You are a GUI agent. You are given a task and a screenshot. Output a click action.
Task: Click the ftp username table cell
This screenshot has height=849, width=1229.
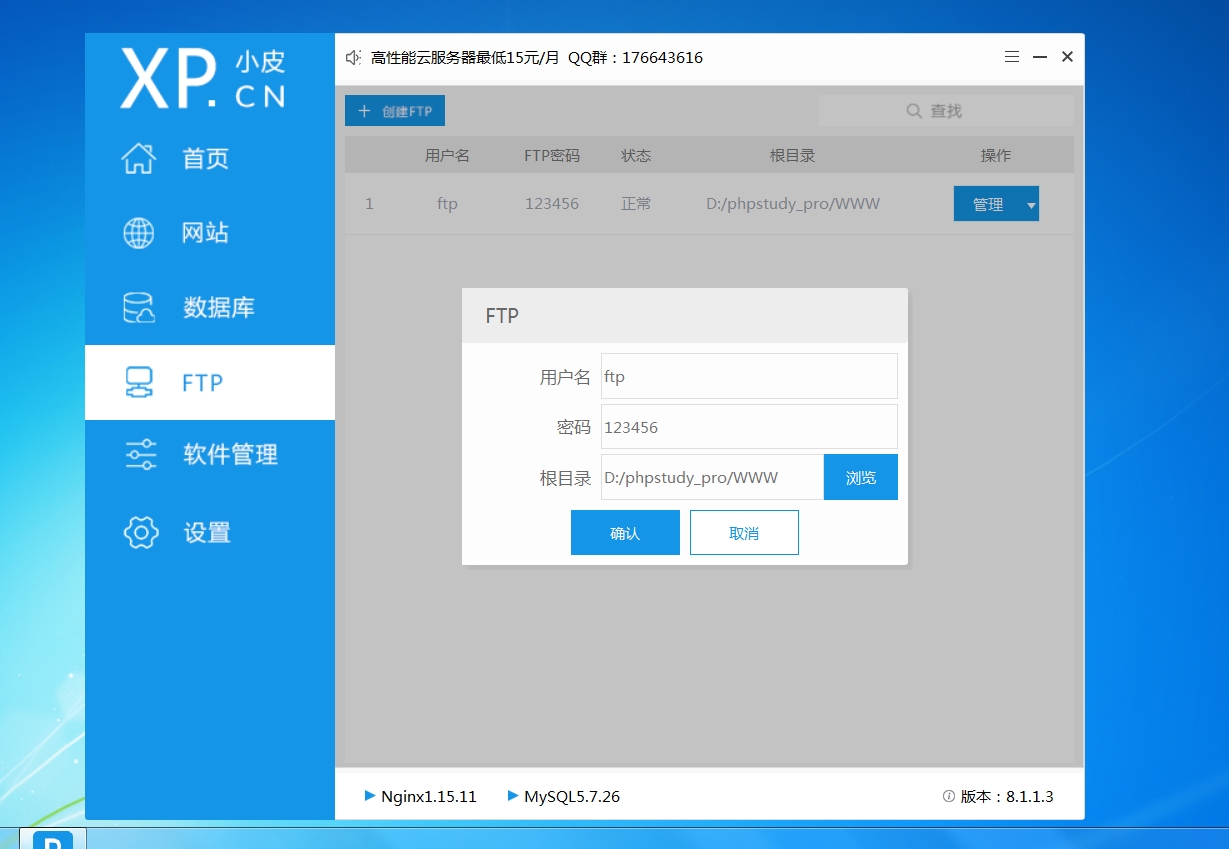click(447, 204)
